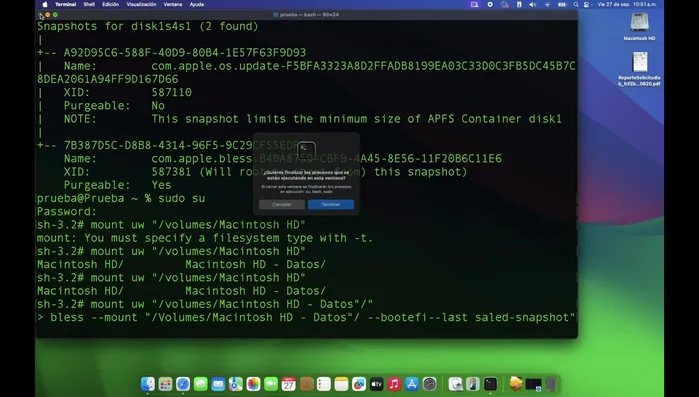Click the Downloads stack in the Dock
The width and height of the screenshot is (699, 397).
516,384
